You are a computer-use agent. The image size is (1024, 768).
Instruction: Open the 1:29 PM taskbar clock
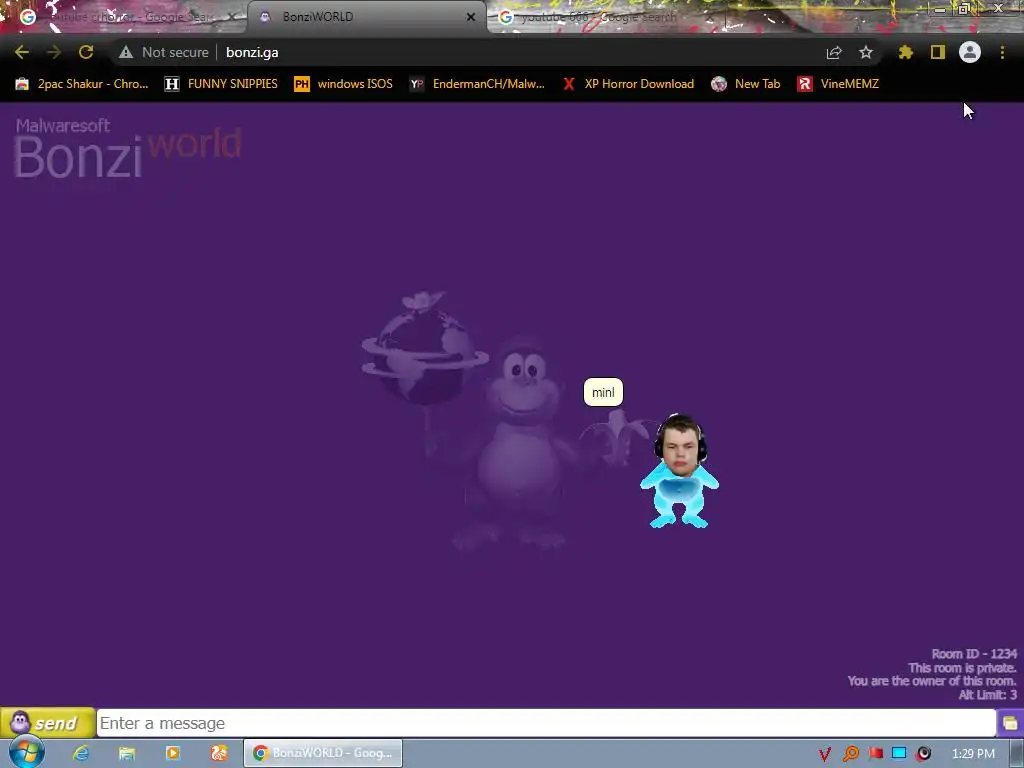[x=973, y=754]
